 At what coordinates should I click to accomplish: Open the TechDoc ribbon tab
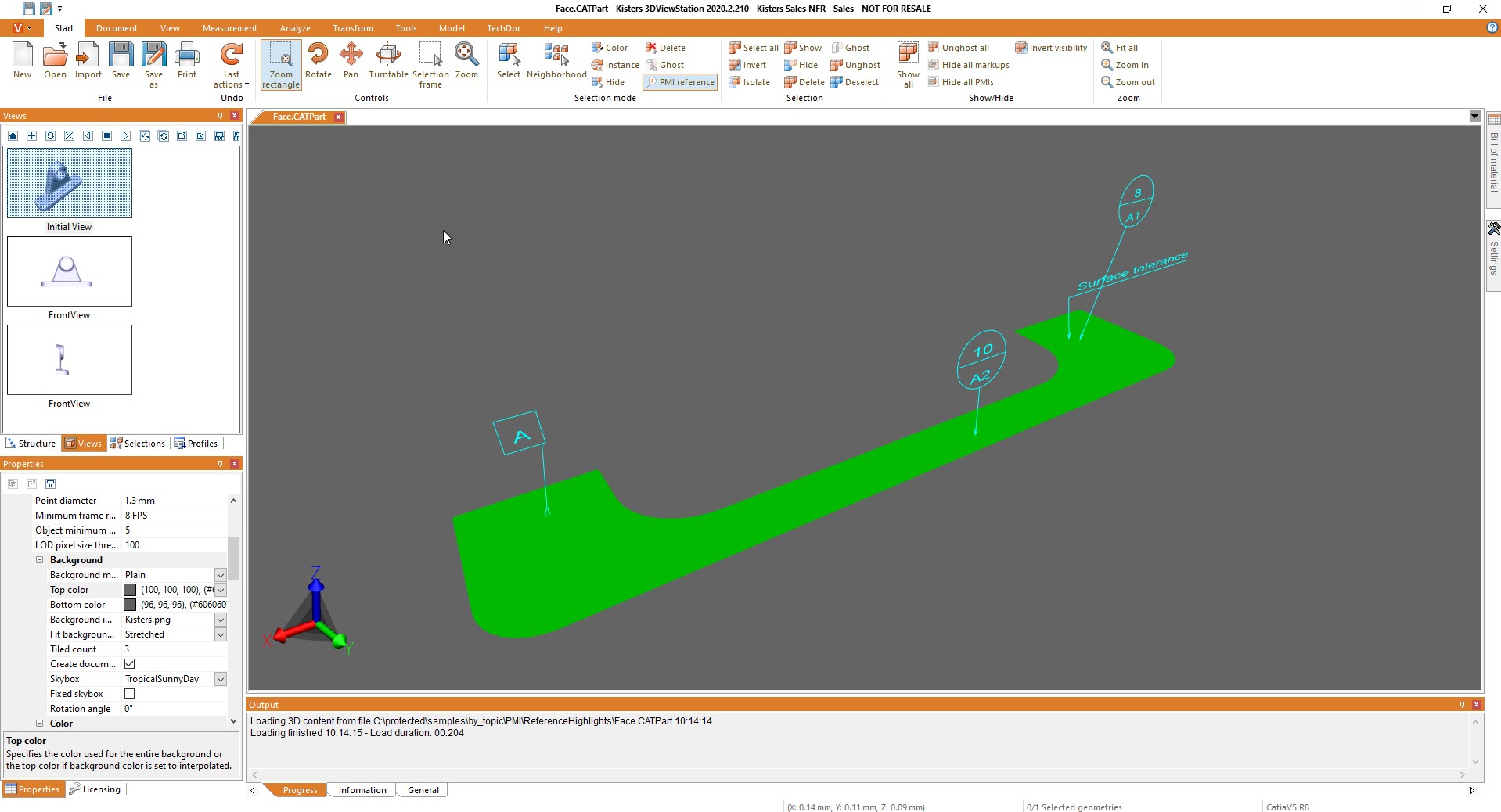(x=504, y=28)
